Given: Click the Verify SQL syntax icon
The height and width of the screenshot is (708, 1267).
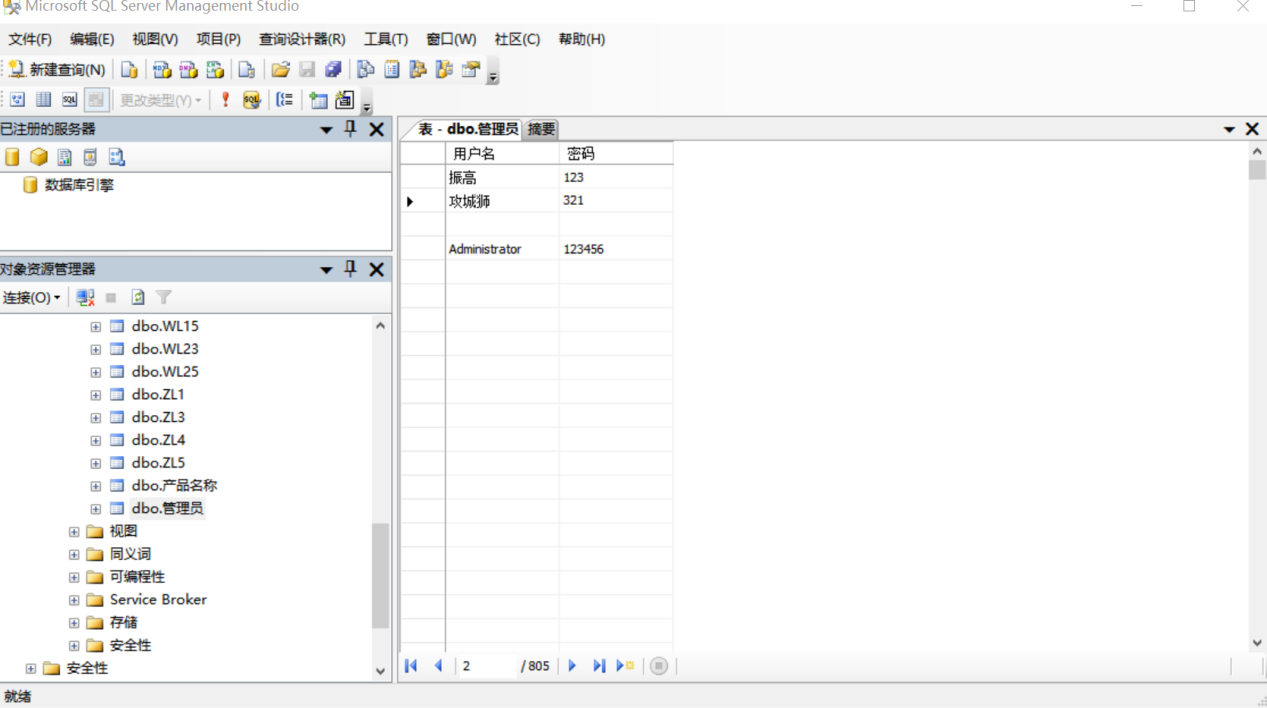Looking at the screenshot, I should 252,100.
